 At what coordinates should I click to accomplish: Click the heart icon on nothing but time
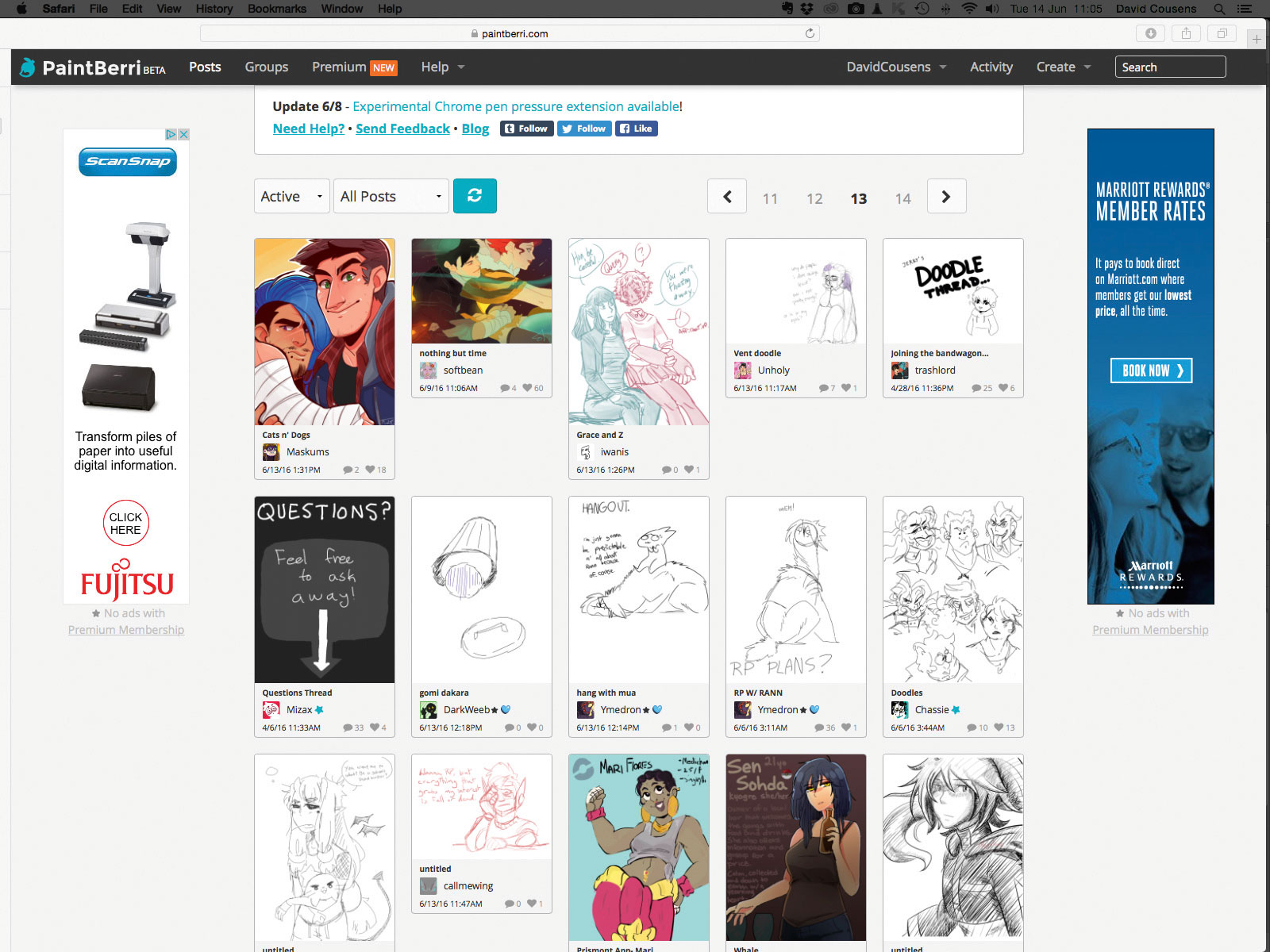pyautogui.click(x=527, y=388)
